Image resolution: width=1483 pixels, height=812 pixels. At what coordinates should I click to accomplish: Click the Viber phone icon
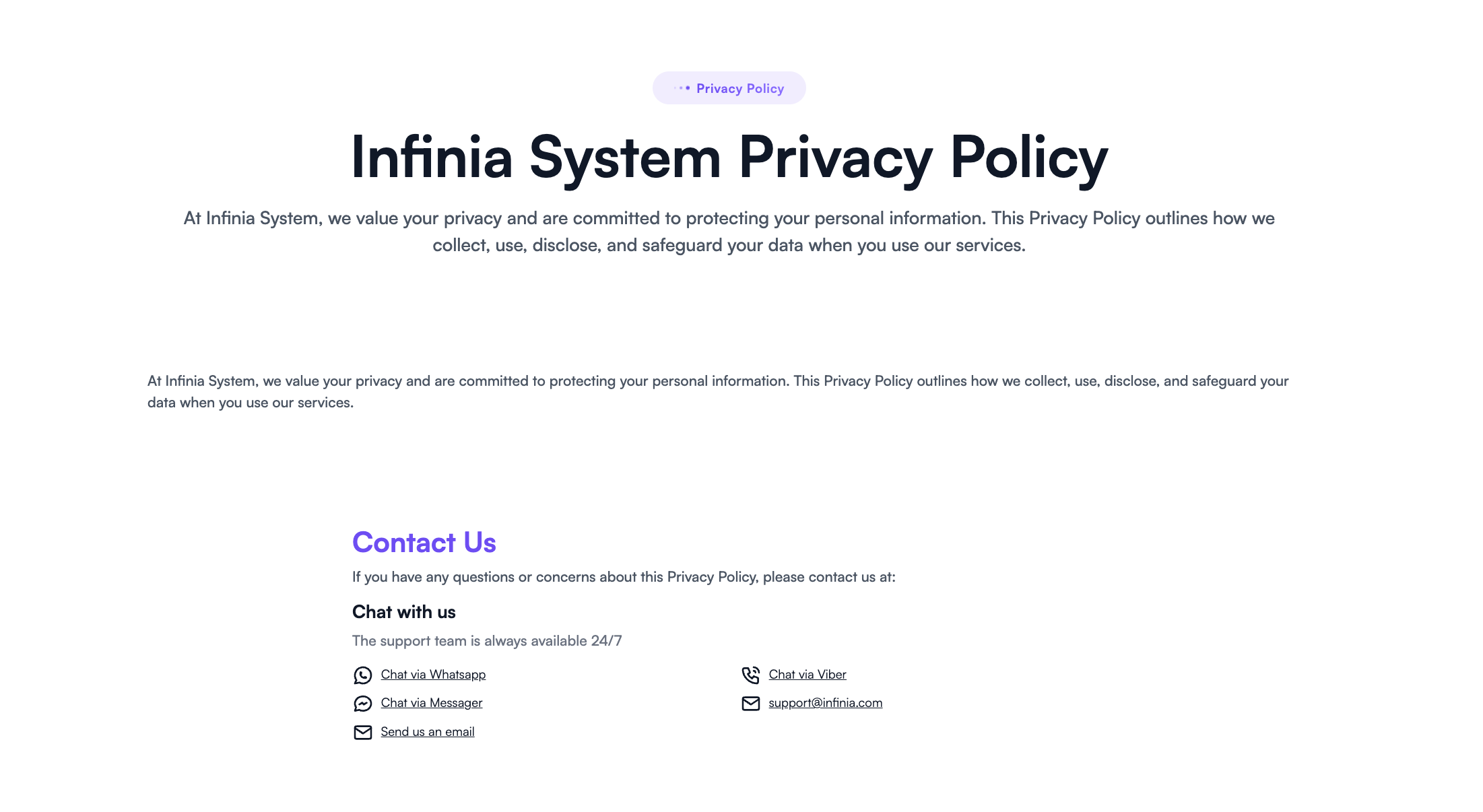(750, 675)
